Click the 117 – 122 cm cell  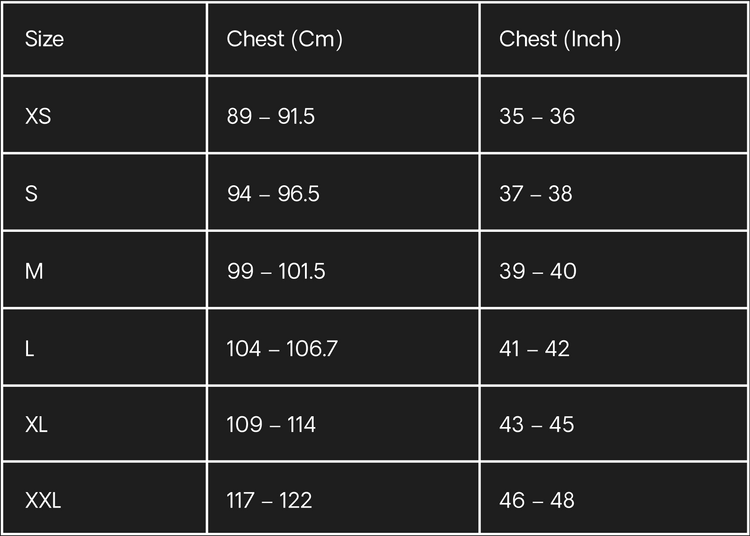pyautogui.click(x=269, y=500)
